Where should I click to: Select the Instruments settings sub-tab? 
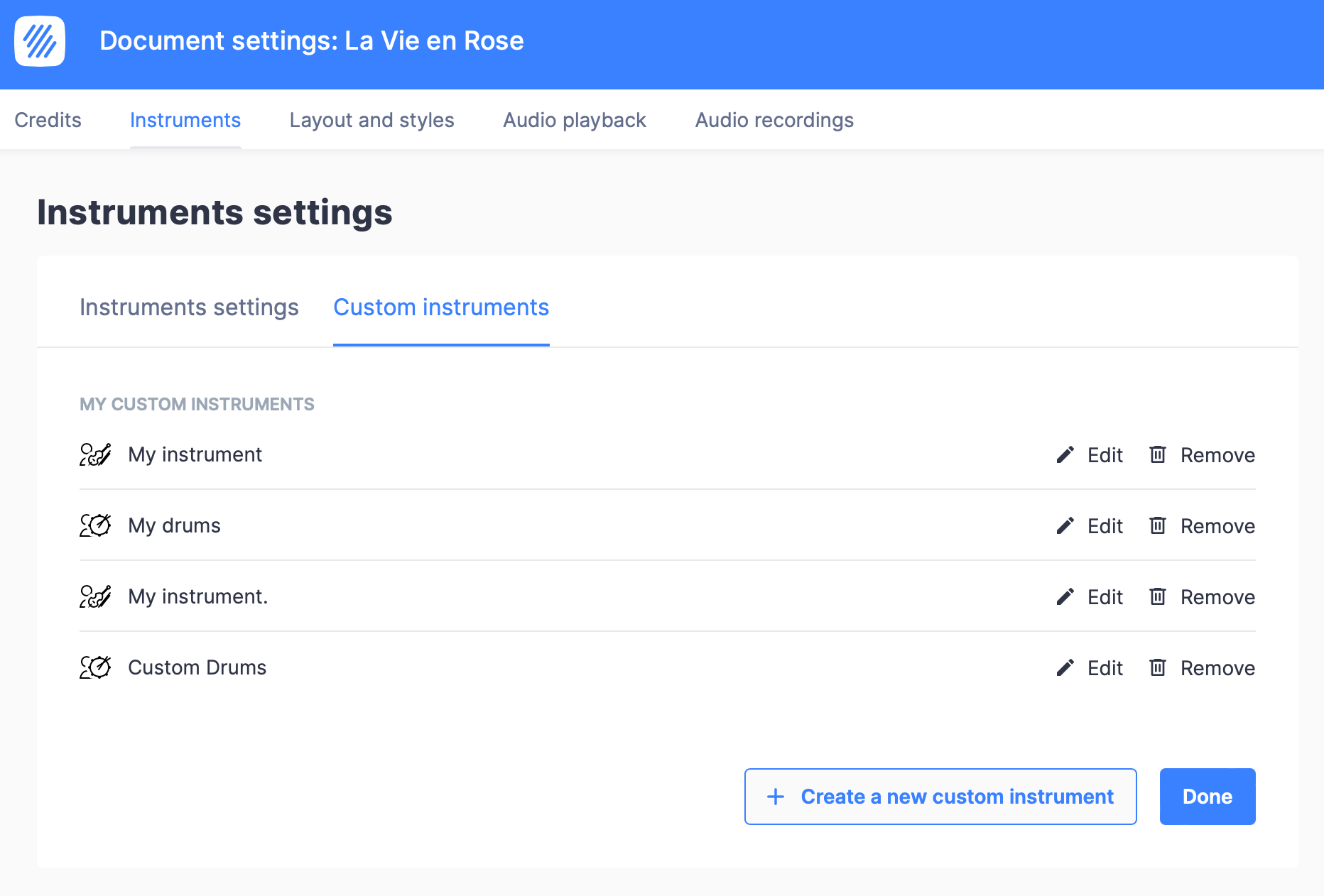click(189, 307)
